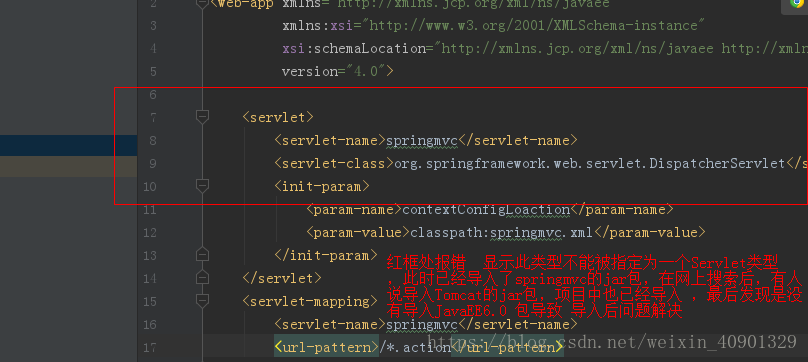Click the contextConfigLoaction parameter name
The width and height of the screenshot is (808, 362).
pyautogui.click(x=485, y=209)
